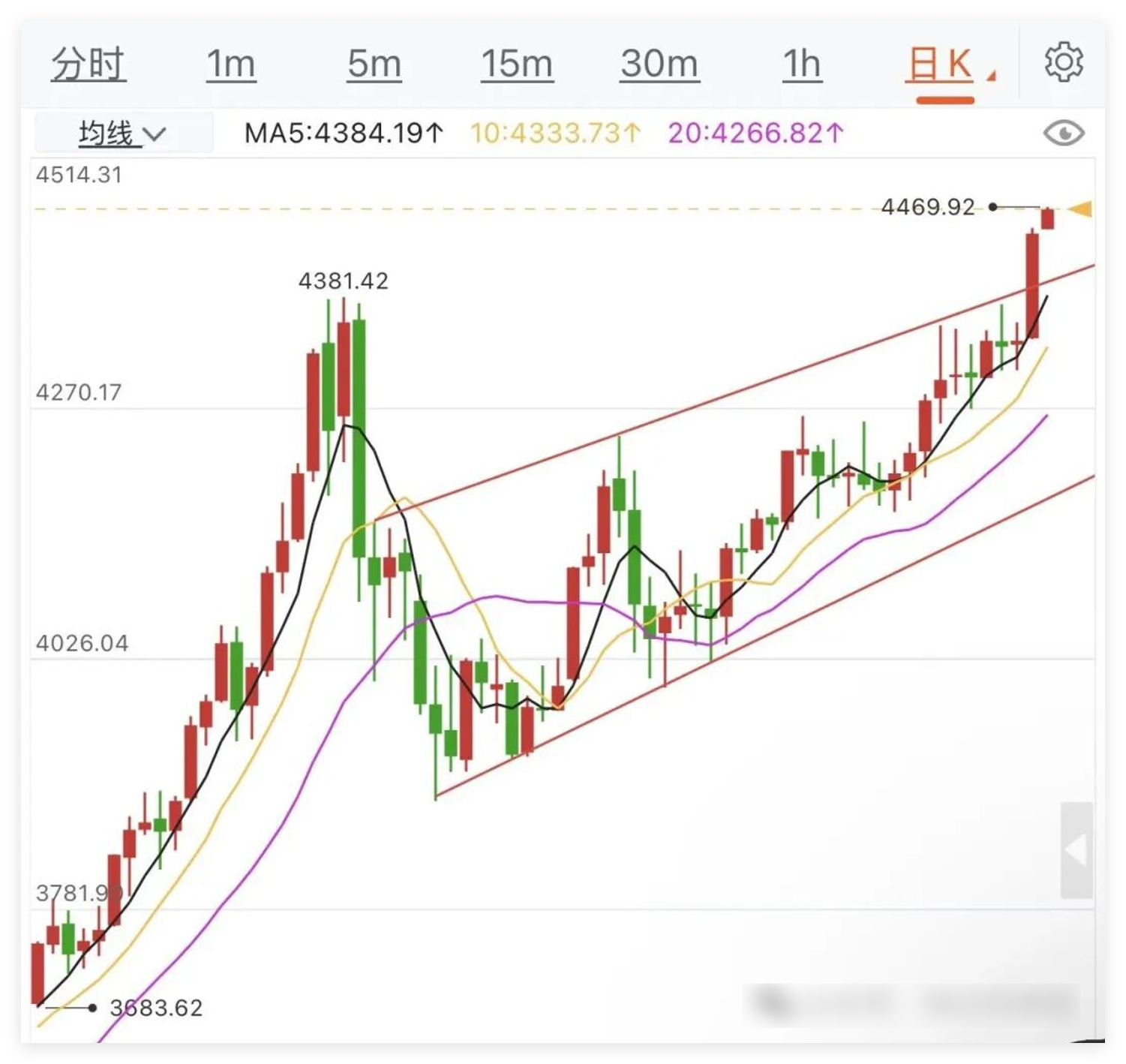Open chart settings gear icon
This screenshot has height=1064, width=1126.
pyautogui.click(x=1064, y=62)
